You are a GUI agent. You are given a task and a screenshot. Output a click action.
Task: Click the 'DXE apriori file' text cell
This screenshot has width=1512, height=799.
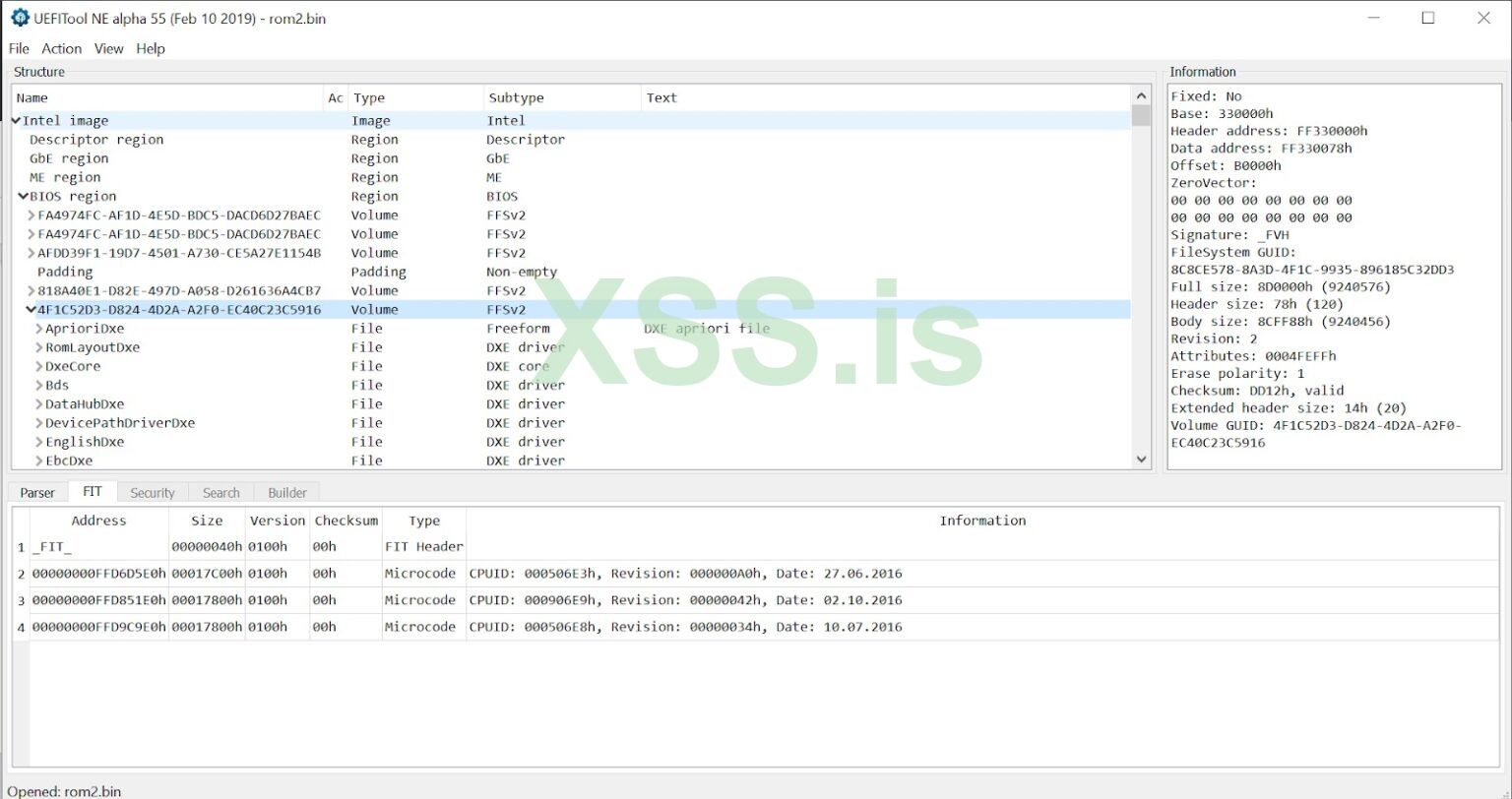(x=707, y=329)
